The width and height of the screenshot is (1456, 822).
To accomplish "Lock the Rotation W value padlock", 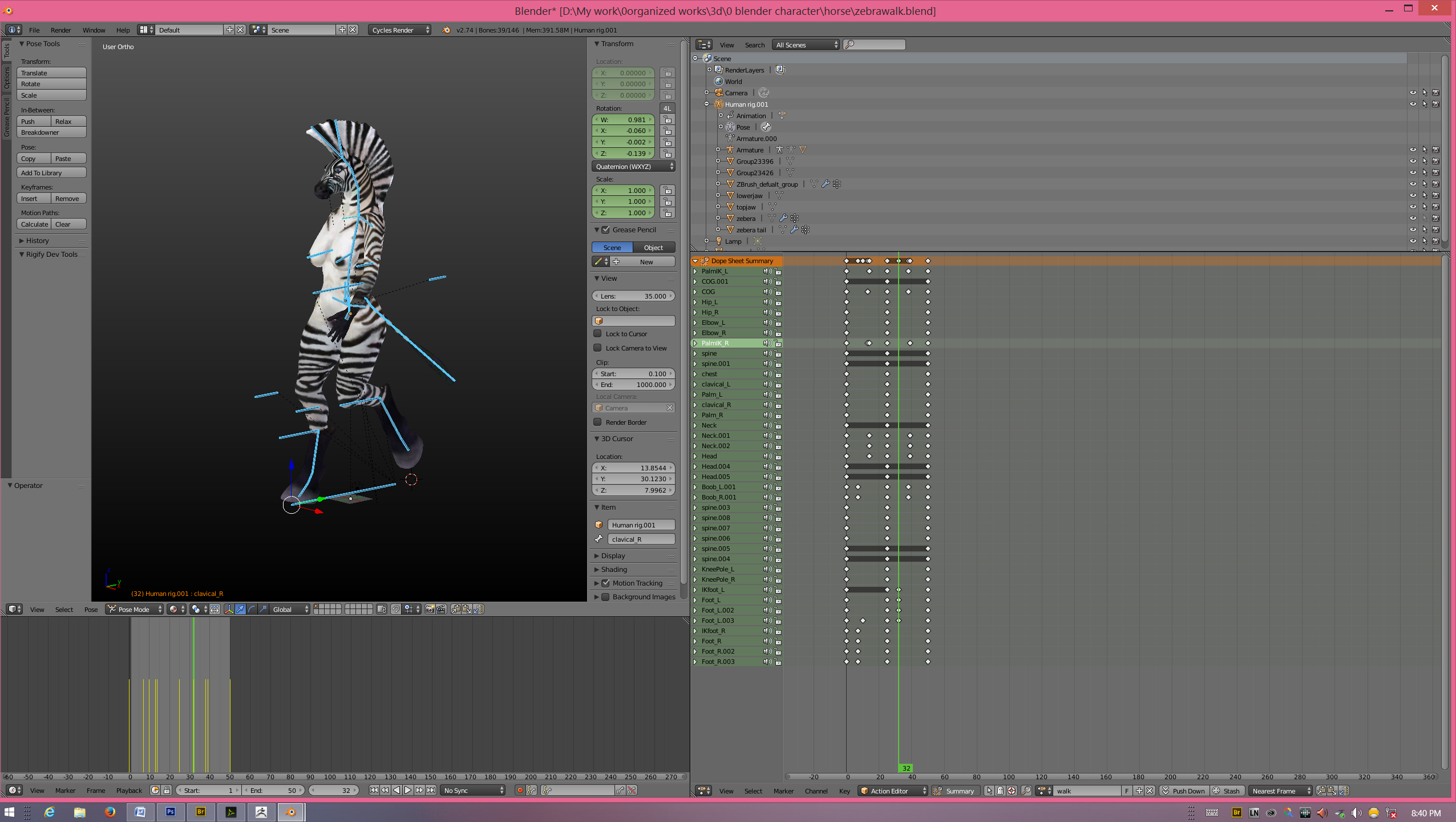I will click(x=667, y=120).
